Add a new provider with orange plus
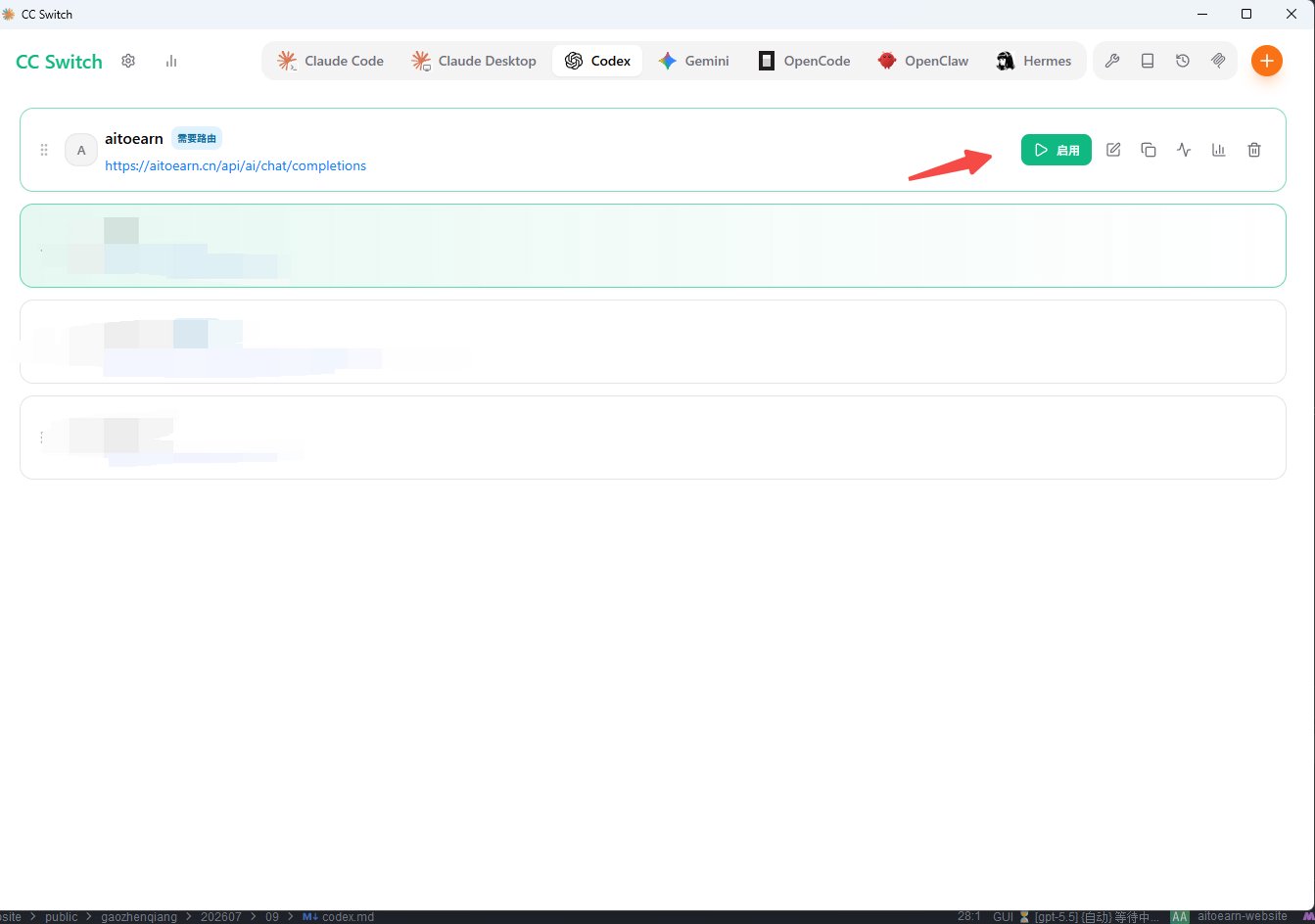Screen dimensions: 1315x924 click(x=1267, y=61)
